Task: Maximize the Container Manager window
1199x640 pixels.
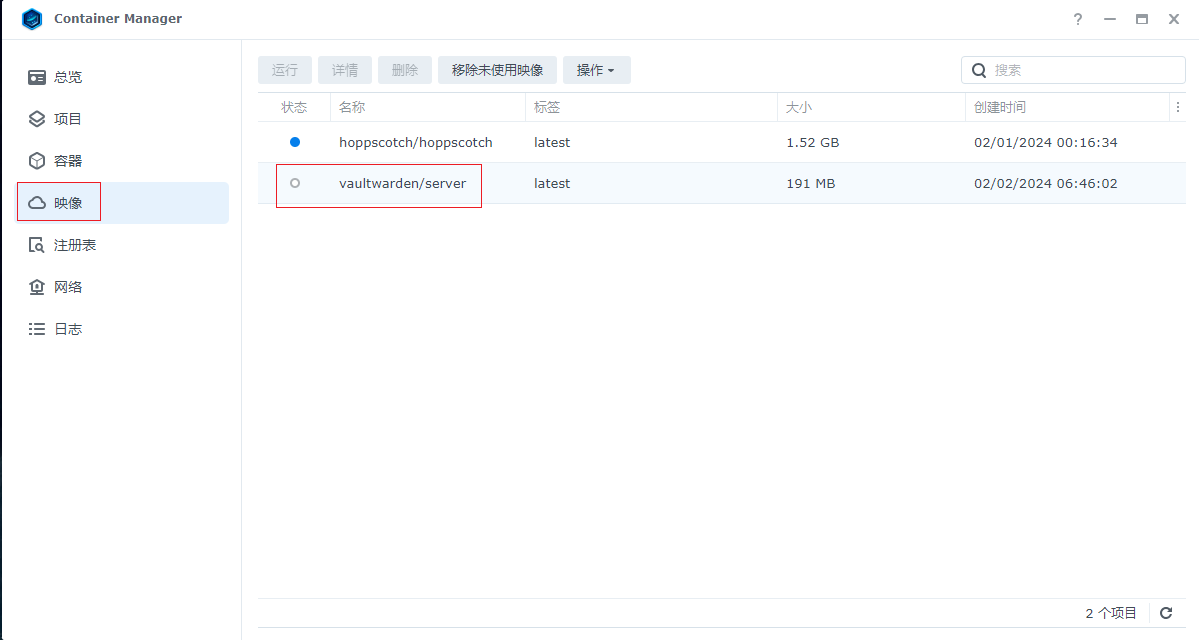Action: tap(1142, 19)
